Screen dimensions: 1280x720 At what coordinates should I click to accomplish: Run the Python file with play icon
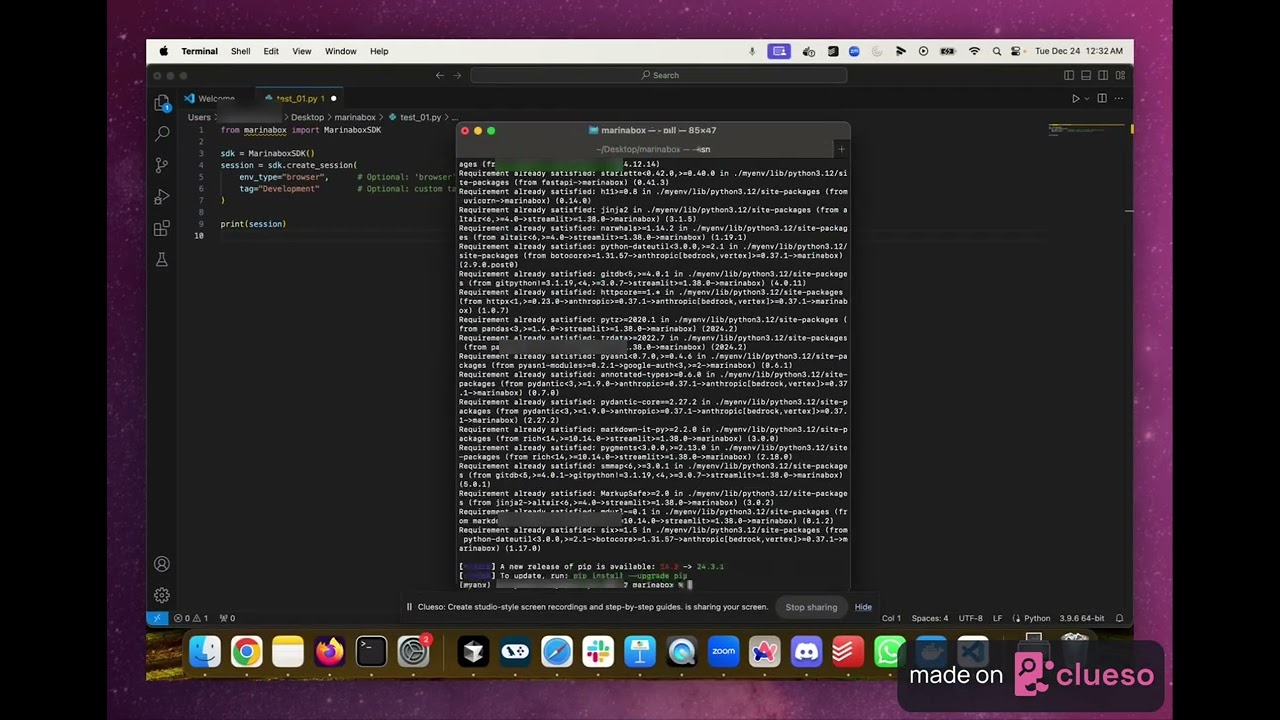pos(1075,98)
